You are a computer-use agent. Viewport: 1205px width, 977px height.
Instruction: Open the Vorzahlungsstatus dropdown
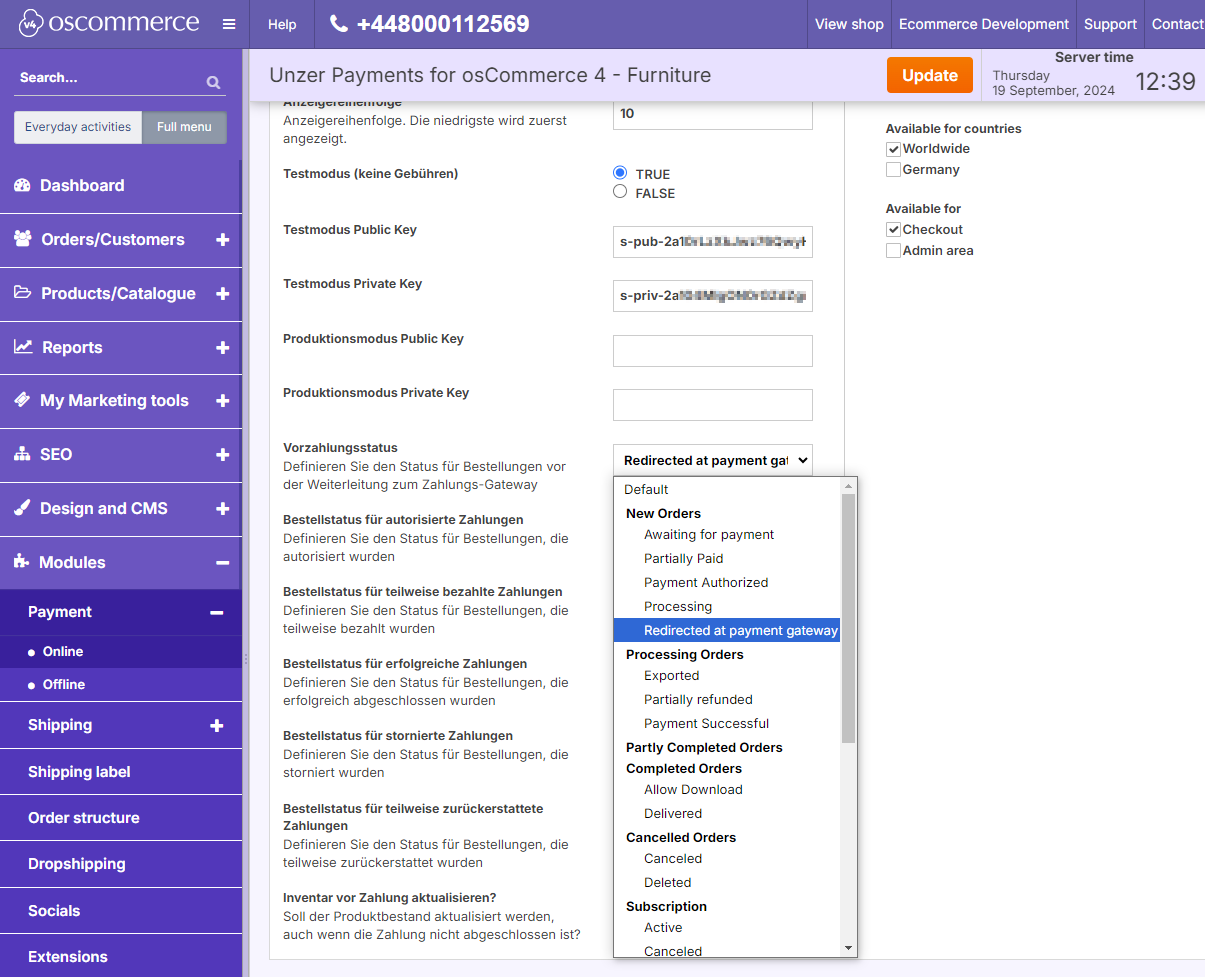click(713, 460)
